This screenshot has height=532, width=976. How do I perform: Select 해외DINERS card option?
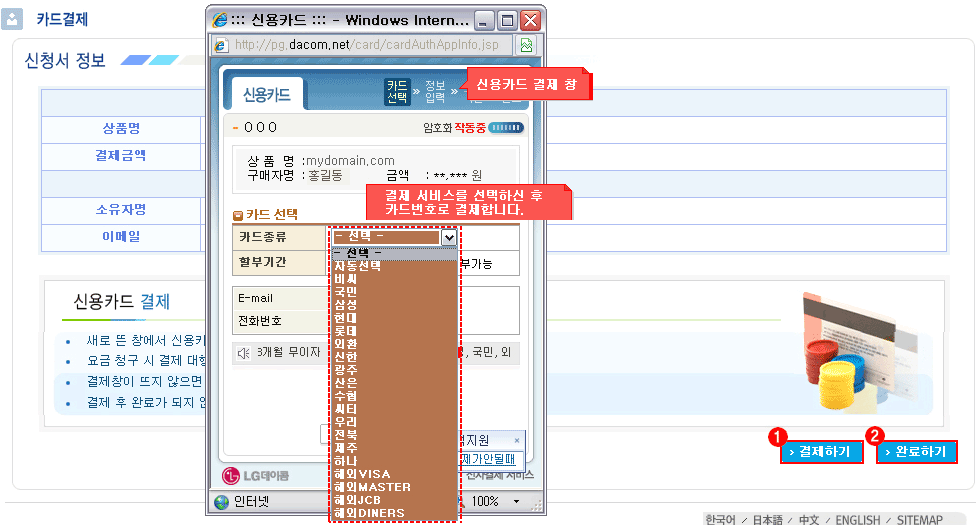coord(369,513)
